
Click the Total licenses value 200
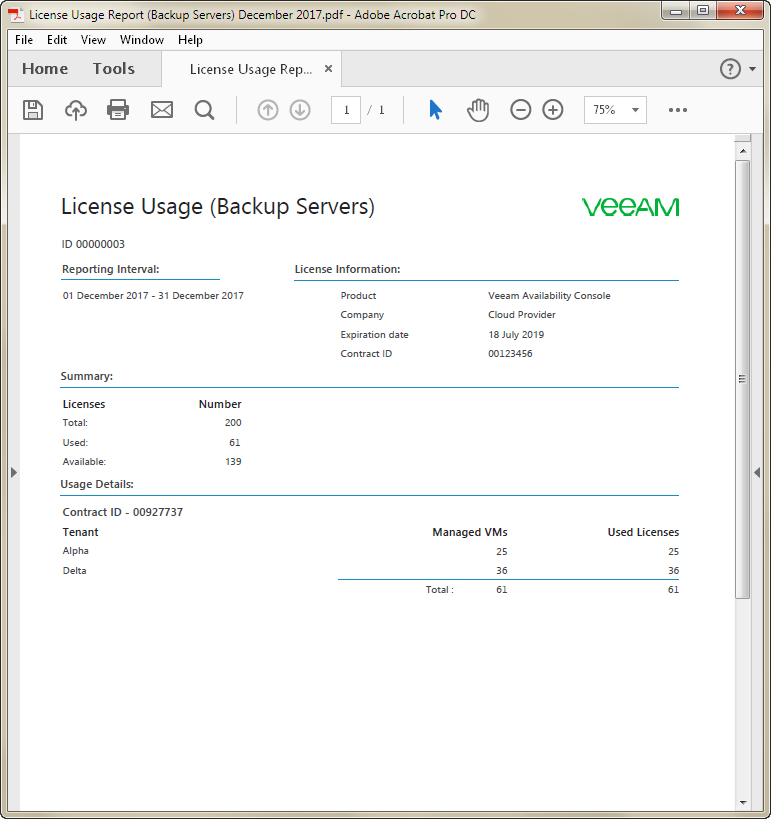coord(233,423)
